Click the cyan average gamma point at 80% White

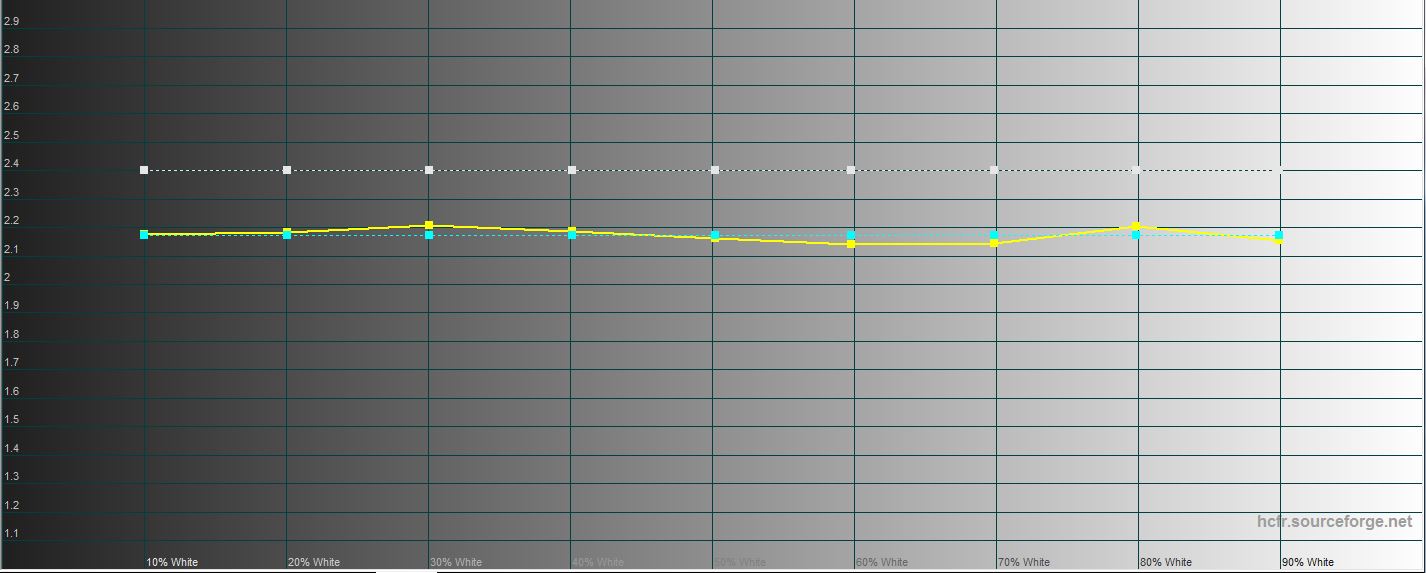[1136, 235]
